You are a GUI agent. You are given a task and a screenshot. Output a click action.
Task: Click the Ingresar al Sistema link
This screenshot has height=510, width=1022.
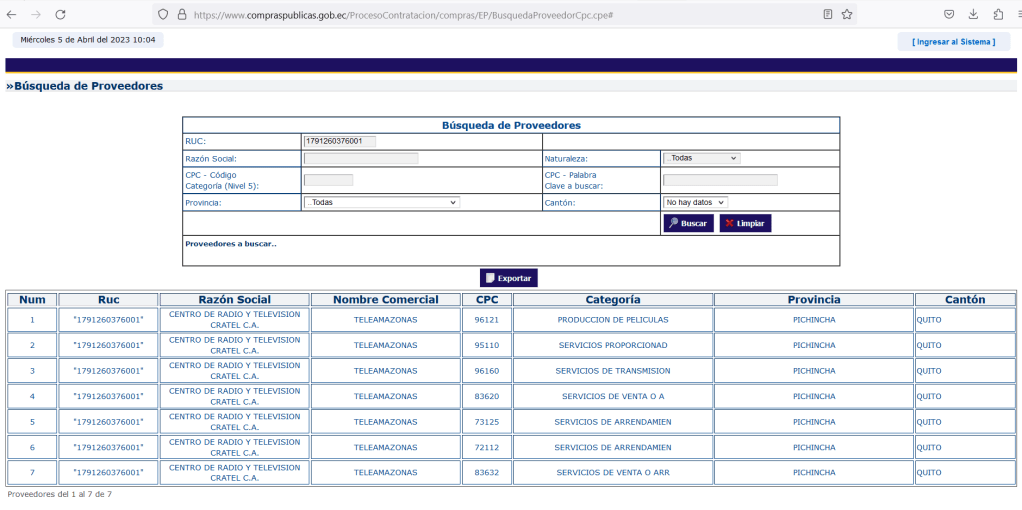(953, 41)
